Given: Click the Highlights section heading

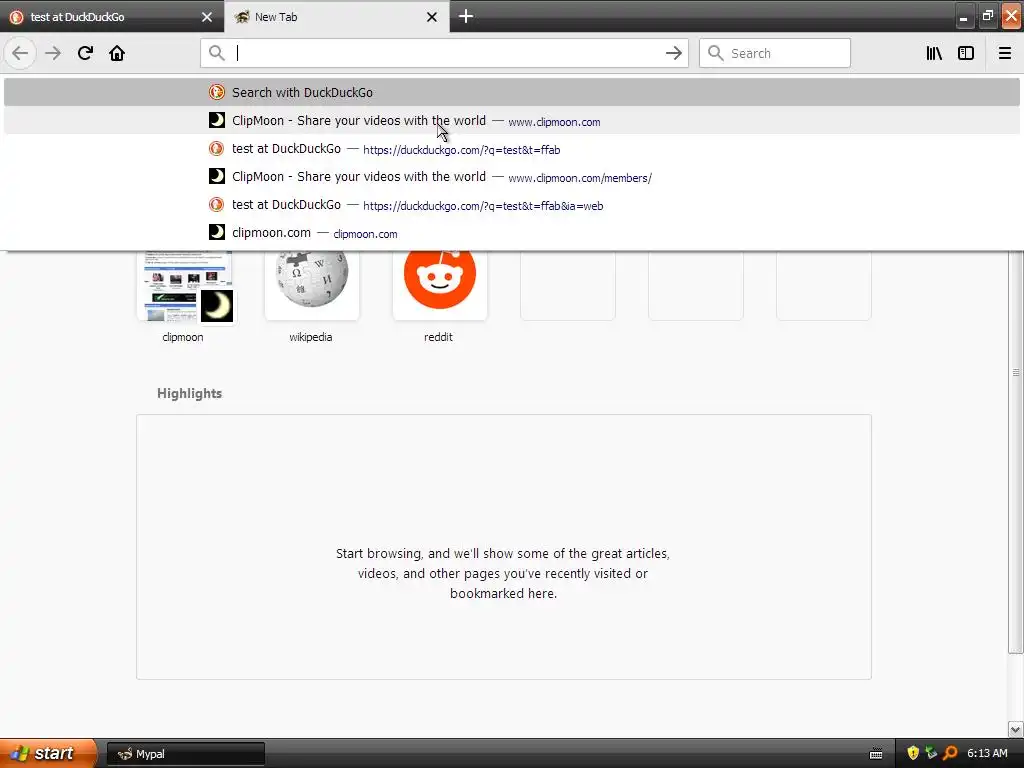Looking at the screenshot, I should pyautogui.click(x=189, y=393).
